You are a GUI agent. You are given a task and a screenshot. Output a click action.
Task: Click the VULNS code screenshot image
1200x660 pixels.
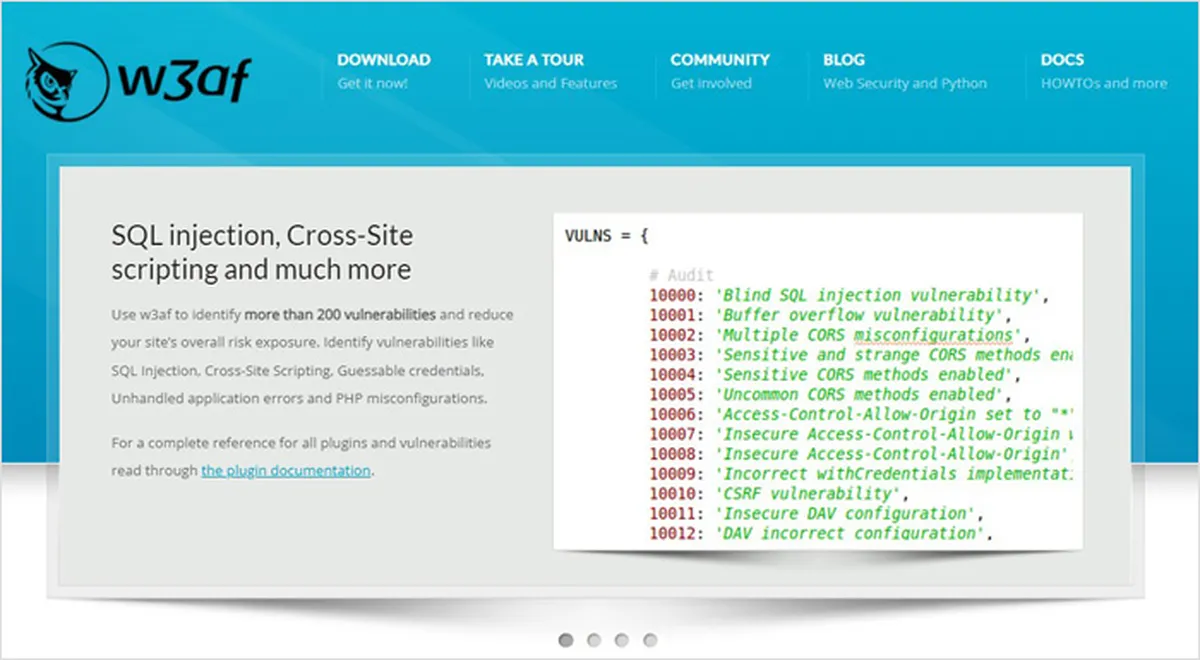pyautogui.click(x=818, y=381)
